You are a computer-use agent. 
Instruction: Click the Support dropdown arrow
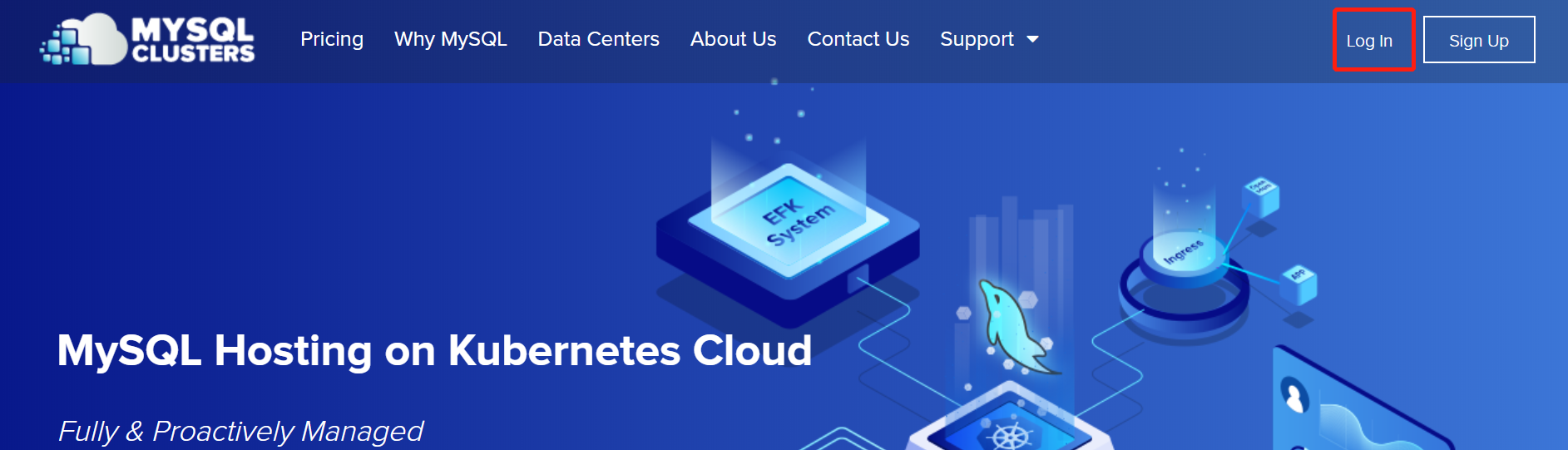[1033, 39]
